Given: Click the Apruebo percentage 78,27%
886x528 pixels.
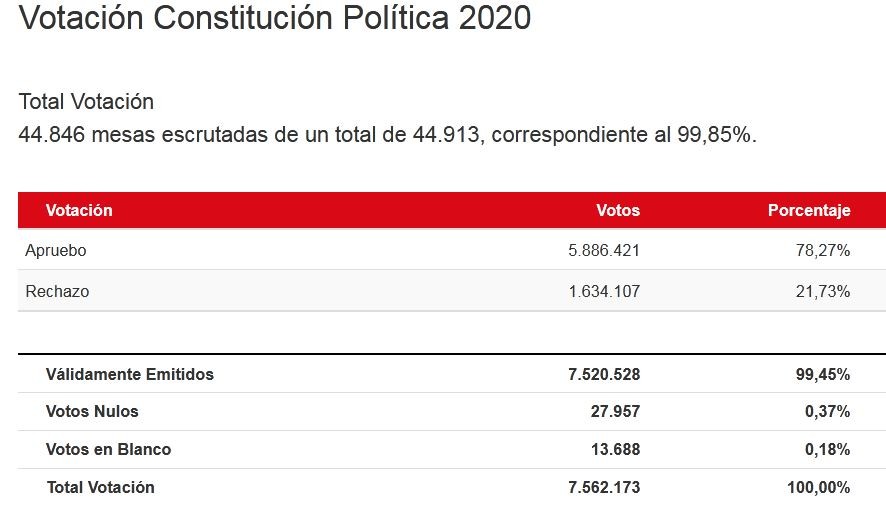Looking at the screenshot, I should coord(824,250).
